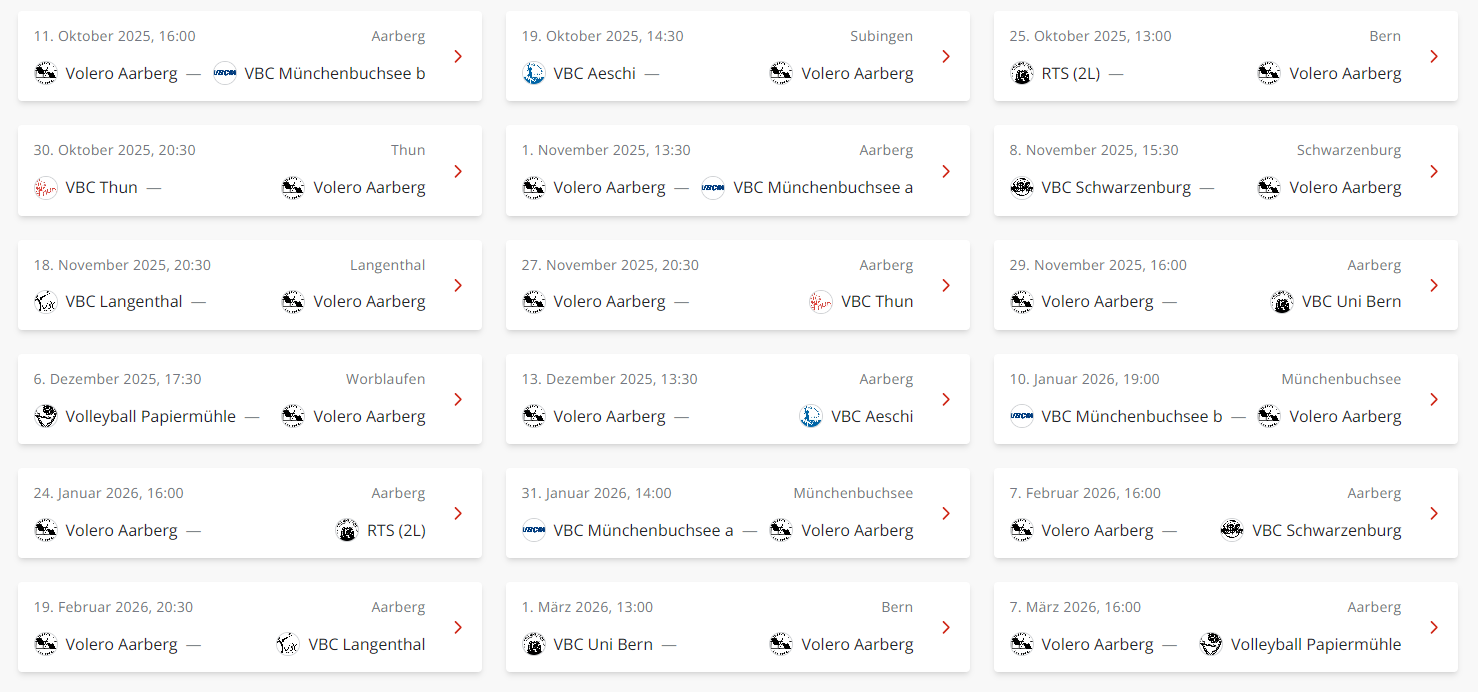Click the VBC Thun logo on the 30. Oktober card
Viewport: 1478px width, 692px height.
pos(46,187)
